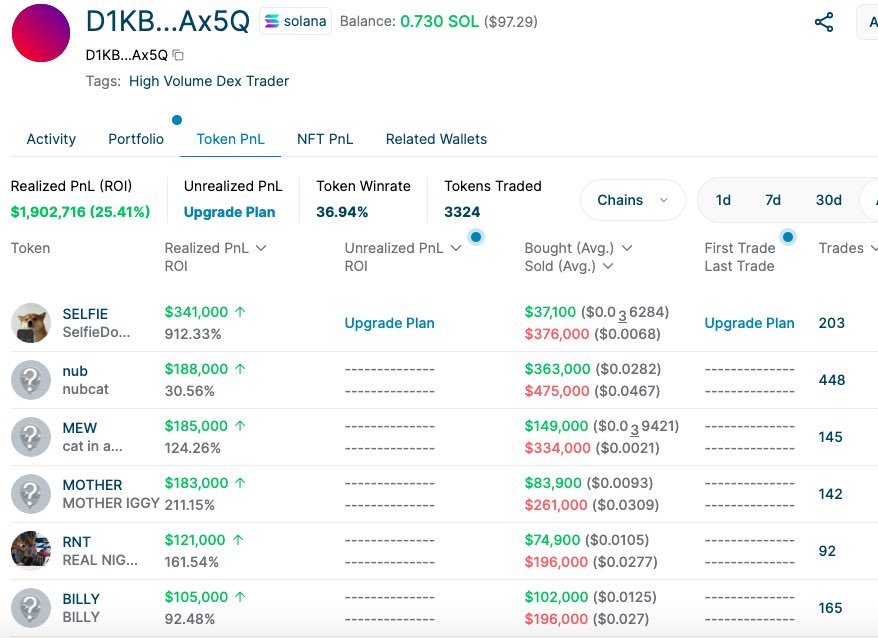The width and height of the screenshot is (878, 638).
Task: Select the Token PnL tab
Action: [230, 139]
